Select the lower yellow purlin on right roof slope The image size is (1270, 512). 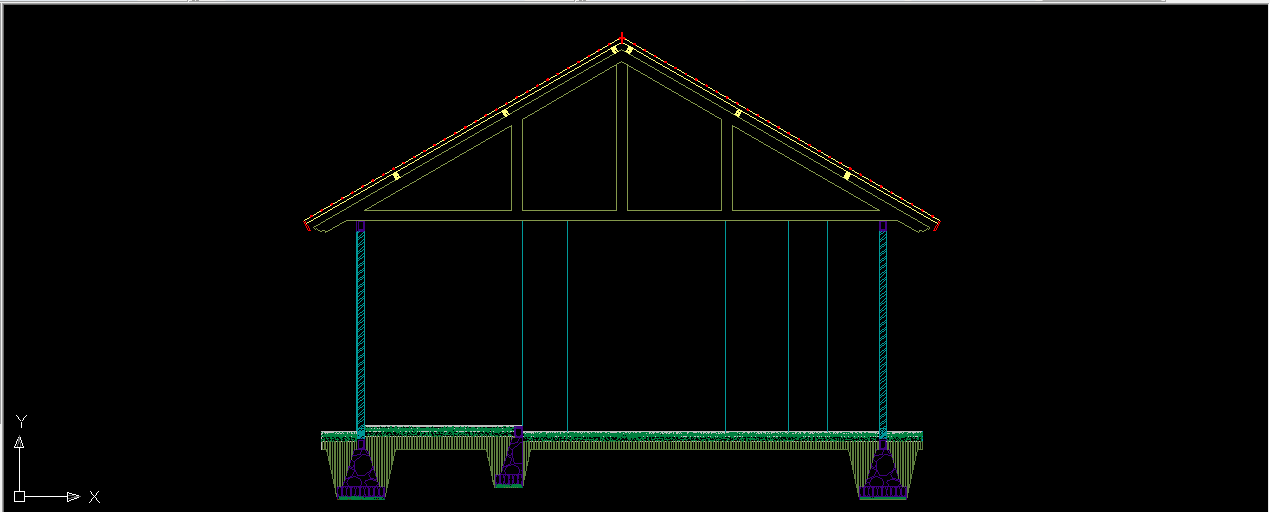click(x=847, y=176)
